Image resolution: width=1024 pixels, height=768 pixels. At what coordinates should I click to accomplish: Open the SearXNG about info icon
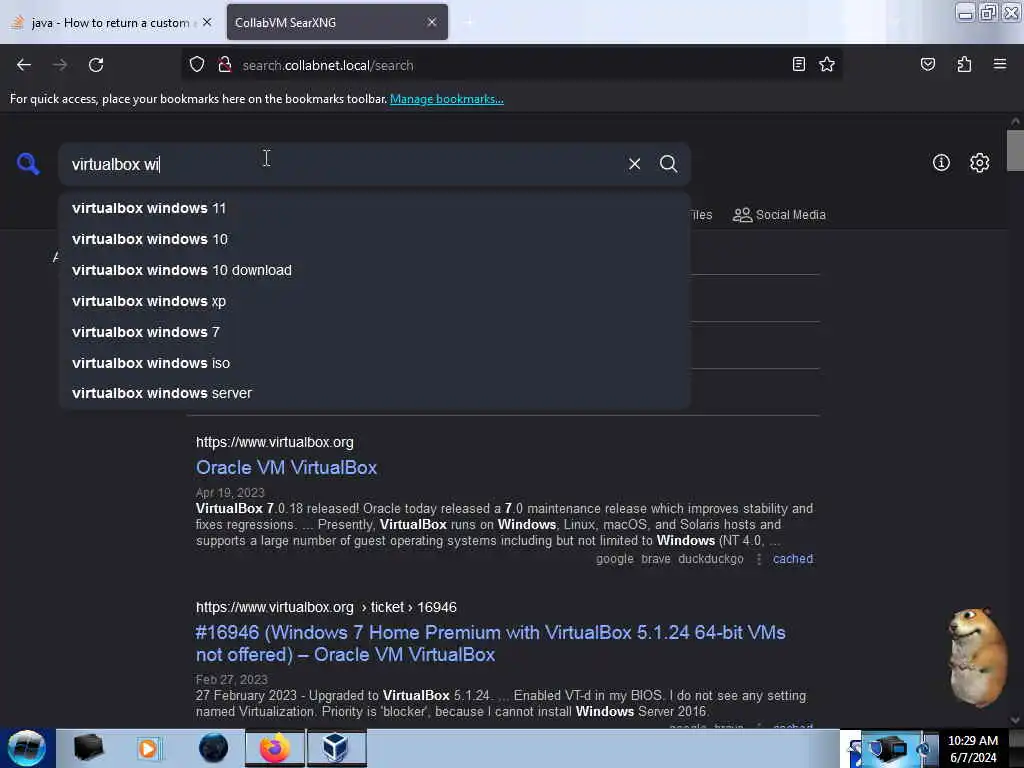coord(941,163)
